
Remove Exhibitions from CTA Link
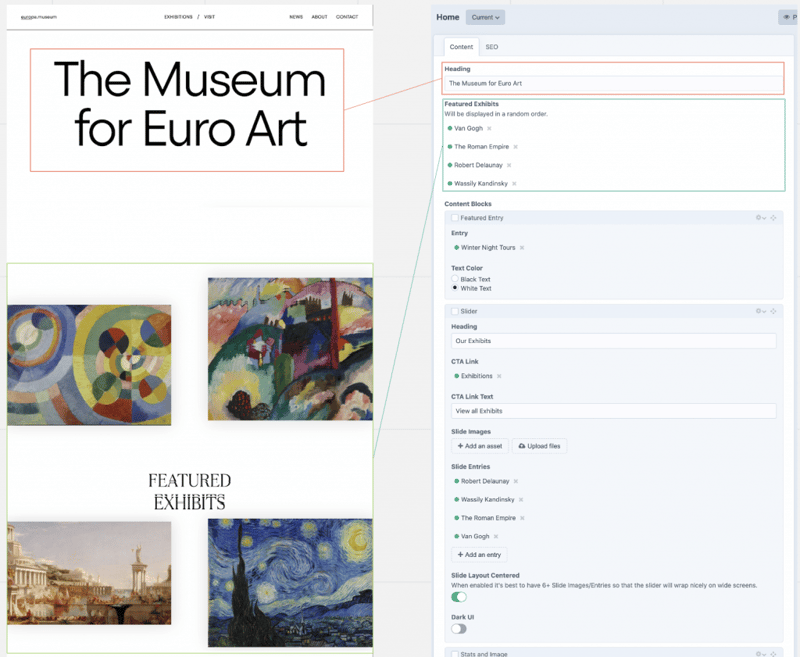click(x=499, y=376)
